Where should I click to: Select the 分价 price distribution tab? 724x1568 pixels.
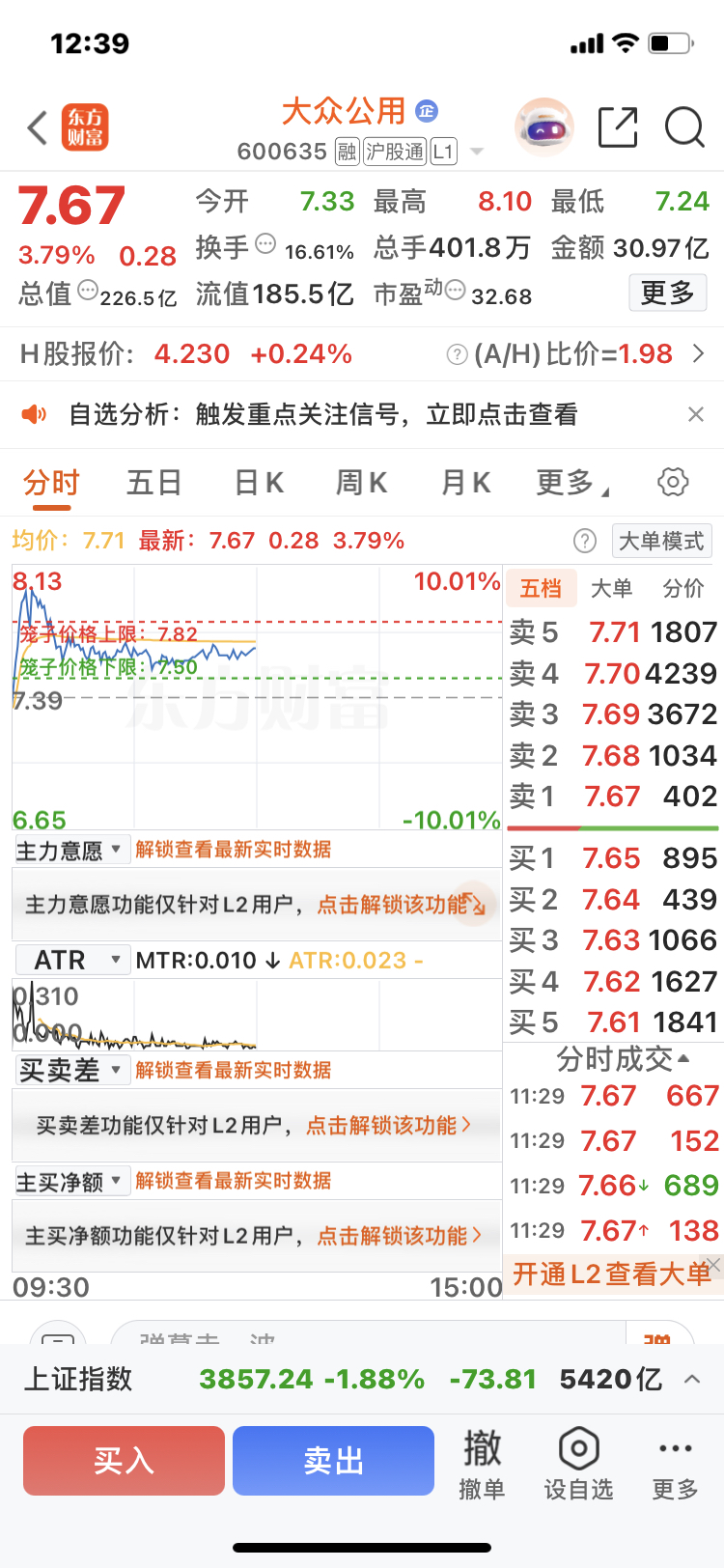(x=683, y=588)
